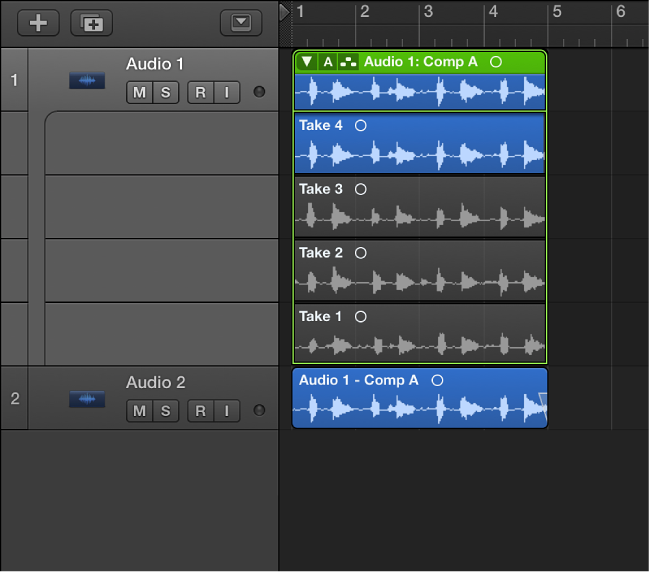Click the Audio 2 waveform track icon

[x=87, y=399]
